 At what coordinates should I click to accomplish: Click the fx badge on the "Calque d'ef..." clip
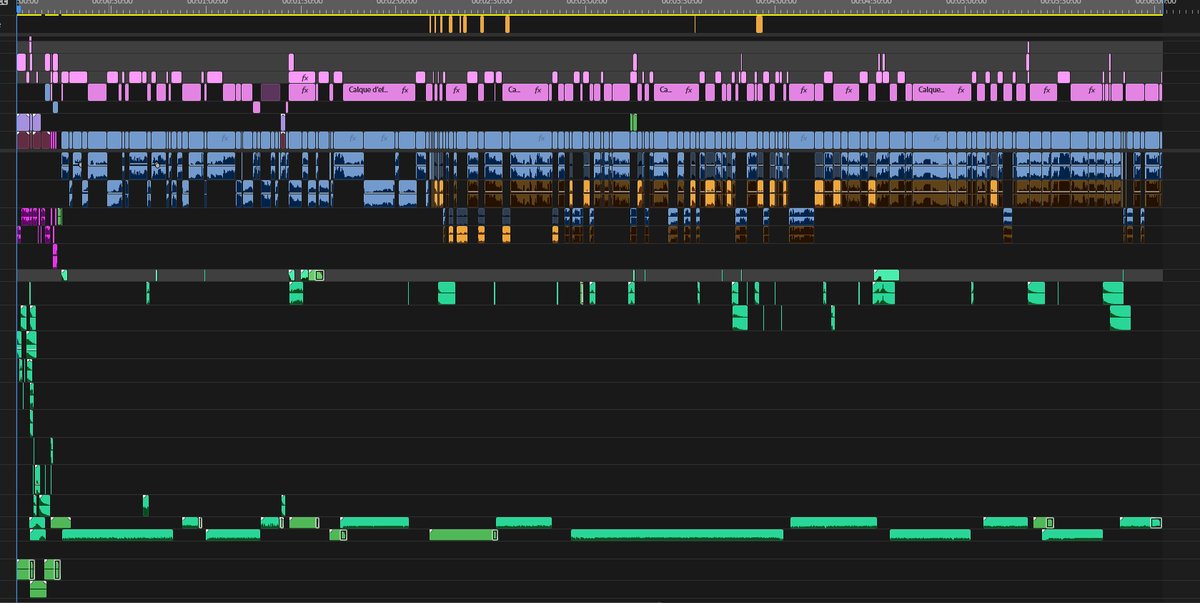[x=405, y=92]
